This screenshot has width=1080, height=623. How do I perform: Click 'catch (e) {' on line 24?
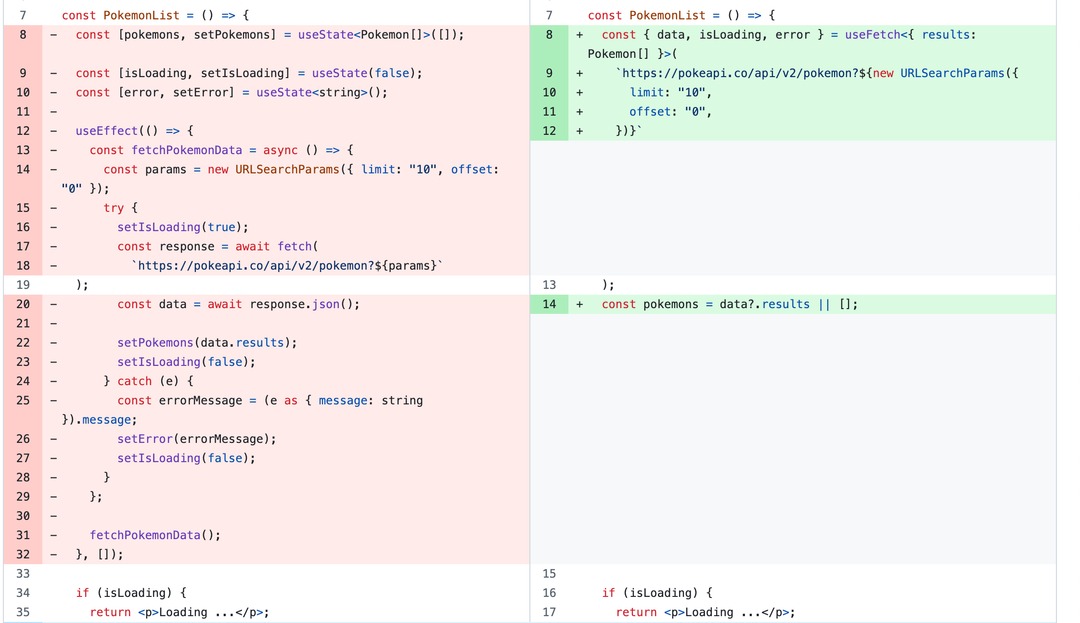point(155,381)
